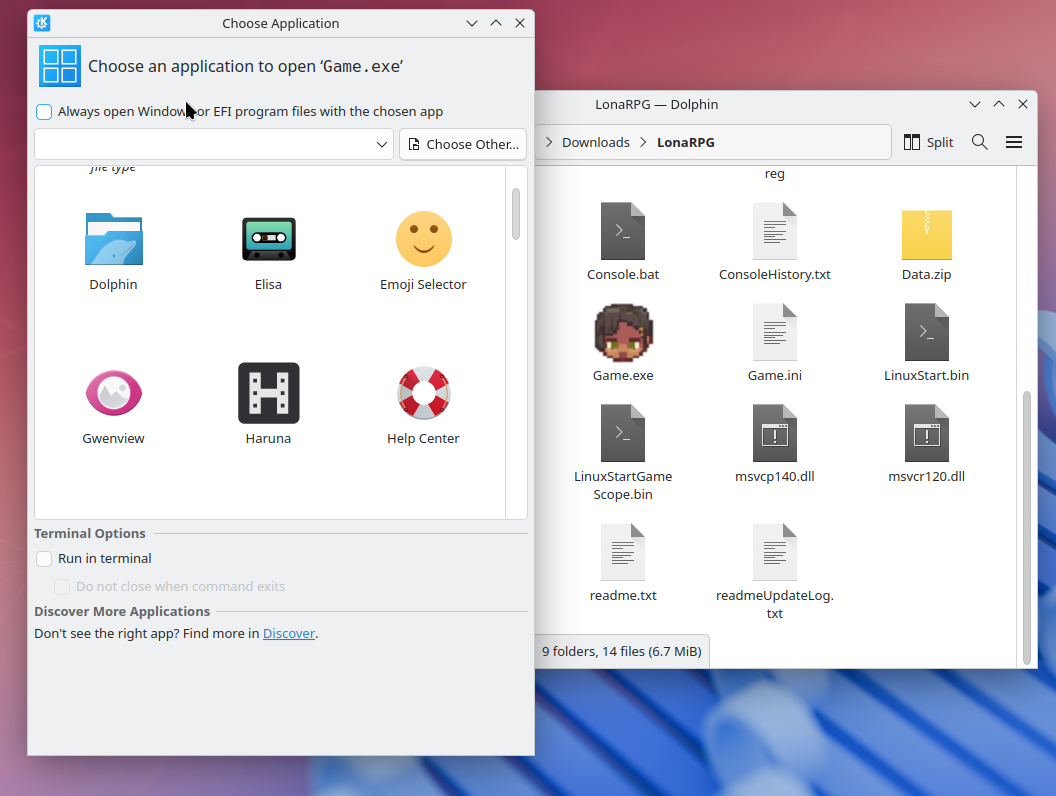Click the application list scrollbar

[x=516, y=213]
